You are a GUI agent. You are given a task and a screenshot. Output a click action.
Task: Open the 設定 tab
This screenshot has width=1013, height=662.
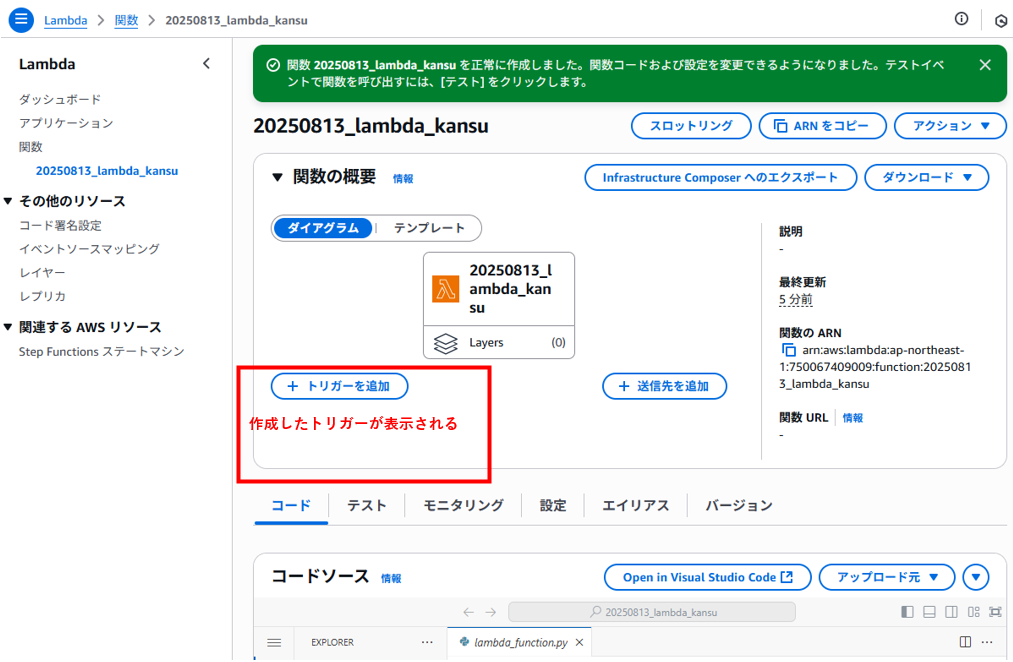click(553, 506)
